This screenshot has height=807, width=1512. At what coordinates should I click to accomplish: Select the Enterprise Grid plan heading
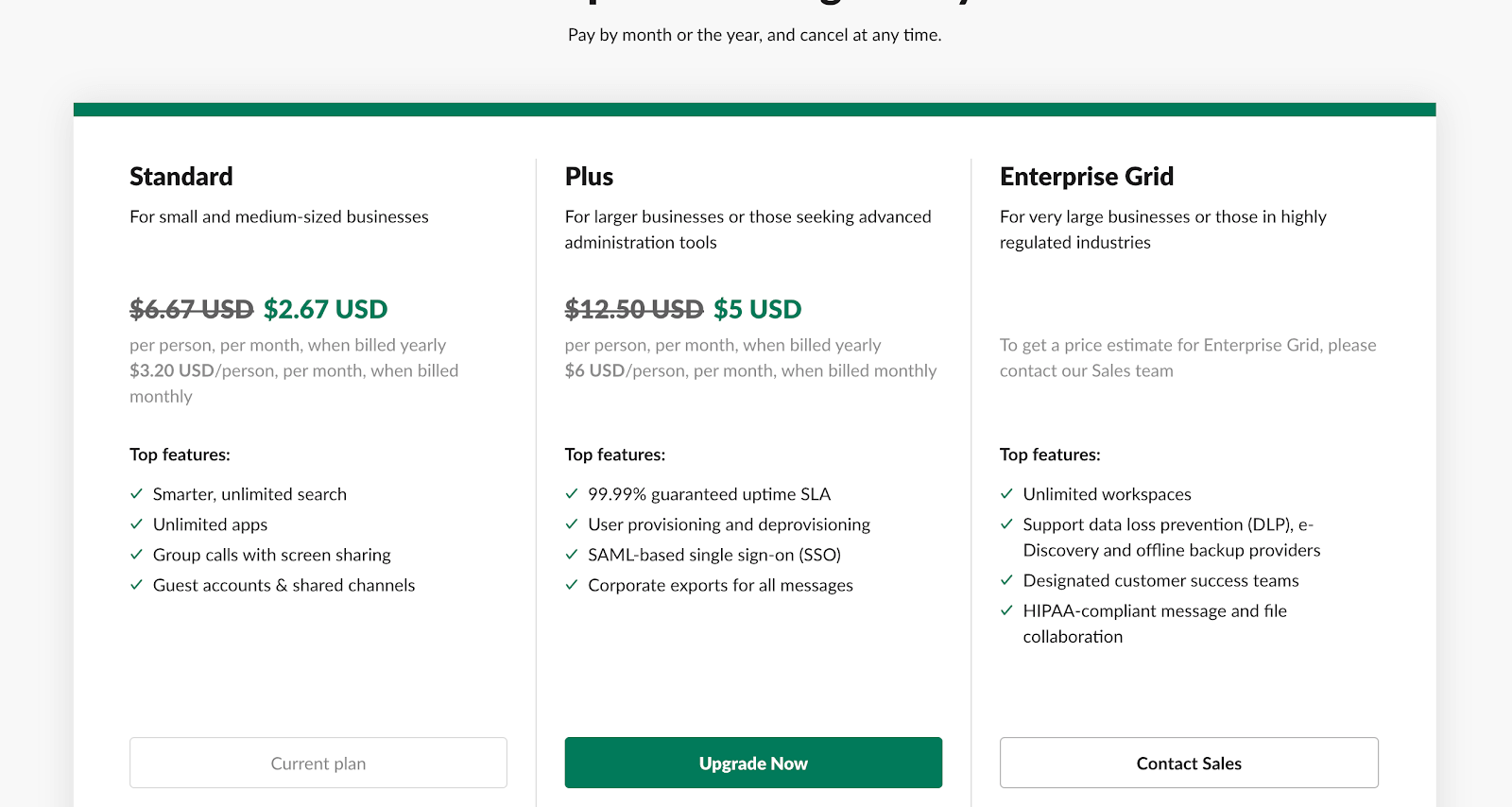(1087, 177)
